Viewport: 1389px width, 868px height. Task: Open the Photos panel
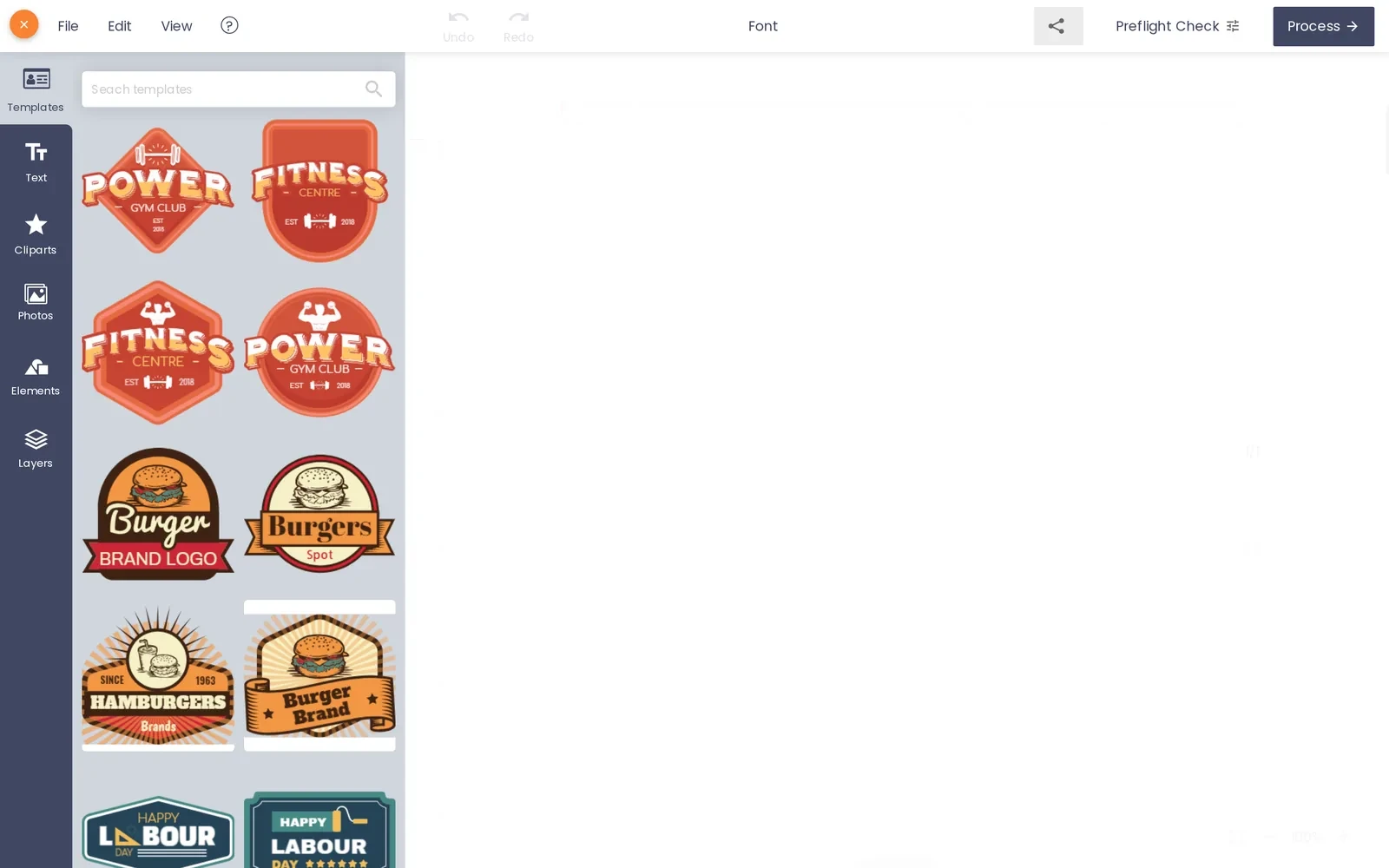[36, 302]
